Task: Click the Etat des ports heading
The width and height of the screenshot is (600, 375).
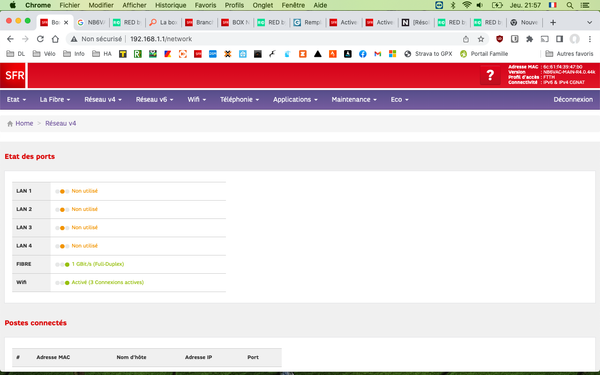Action: (x=29, y=157)
